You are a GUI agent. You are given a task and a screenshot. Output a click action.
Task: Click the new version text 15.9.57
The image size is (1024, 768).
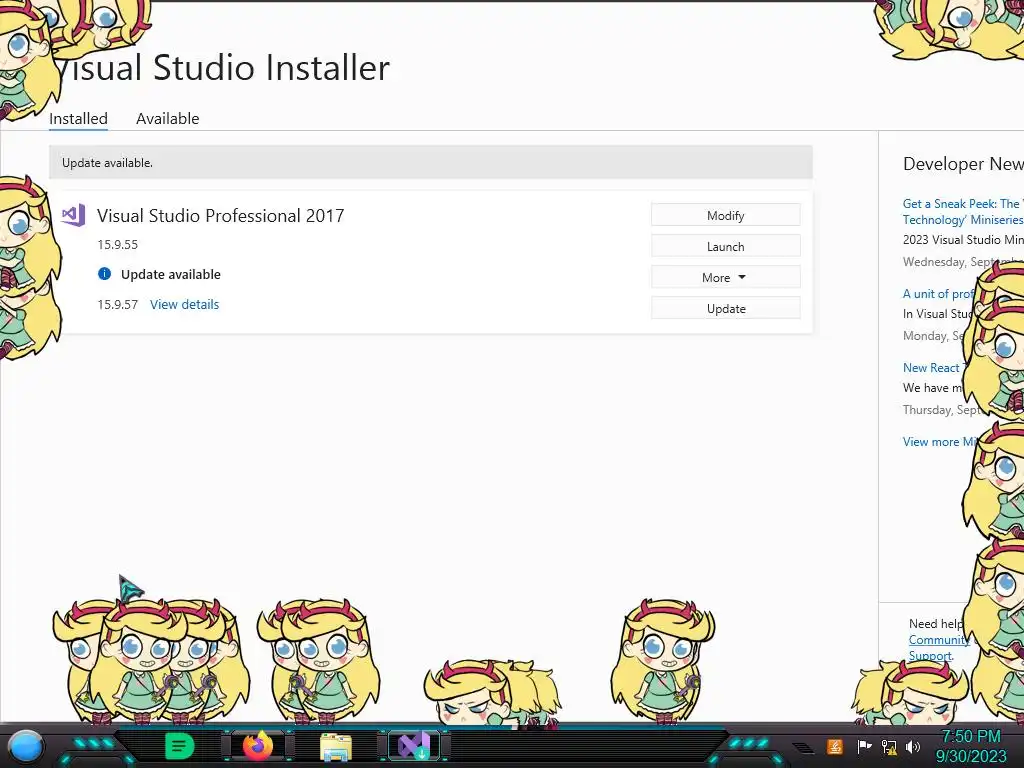click(118, 304)
